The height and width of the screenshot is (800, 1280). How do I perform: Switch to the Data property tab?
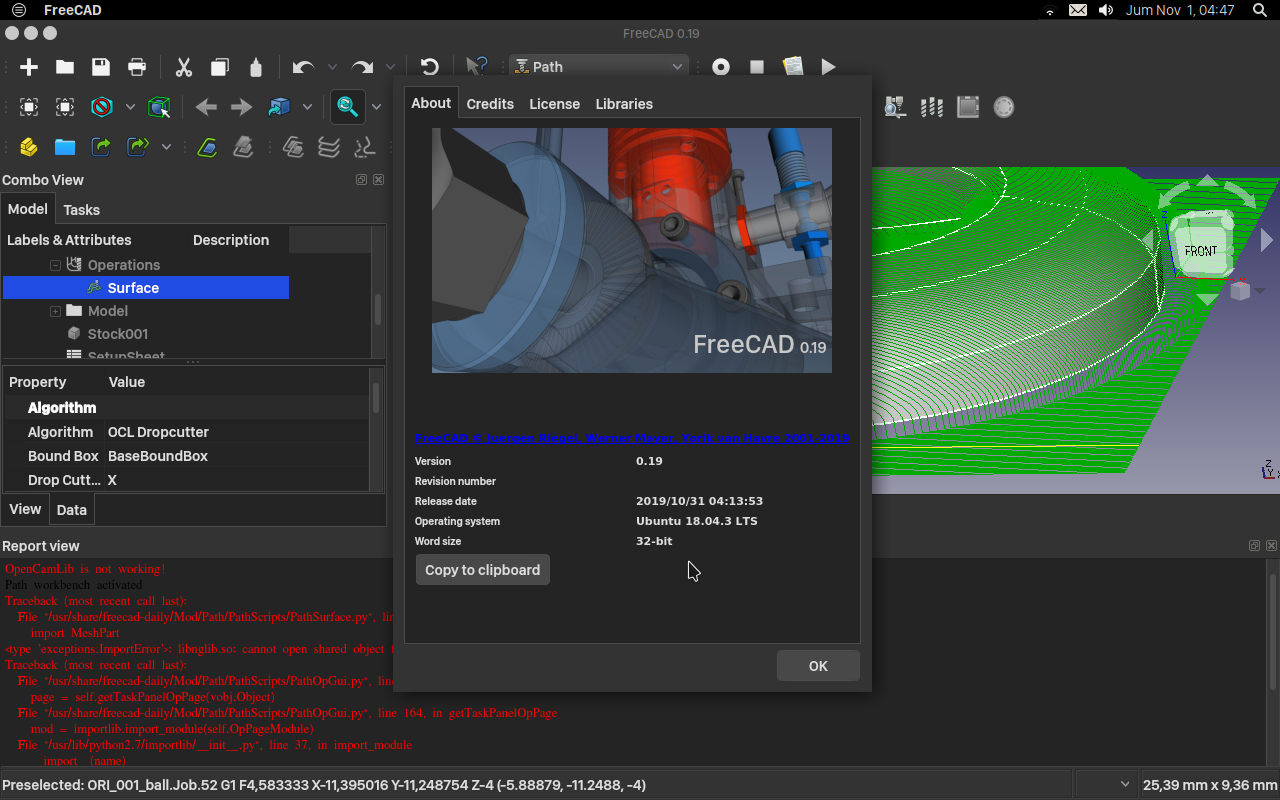pos(71,510)
